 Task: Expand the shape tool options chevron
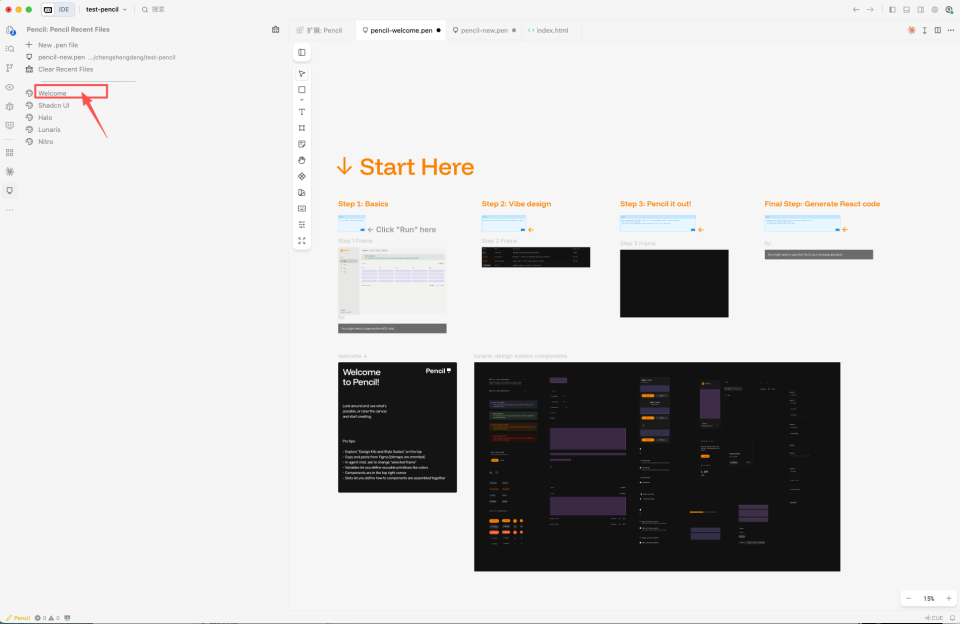coord(302,100)
